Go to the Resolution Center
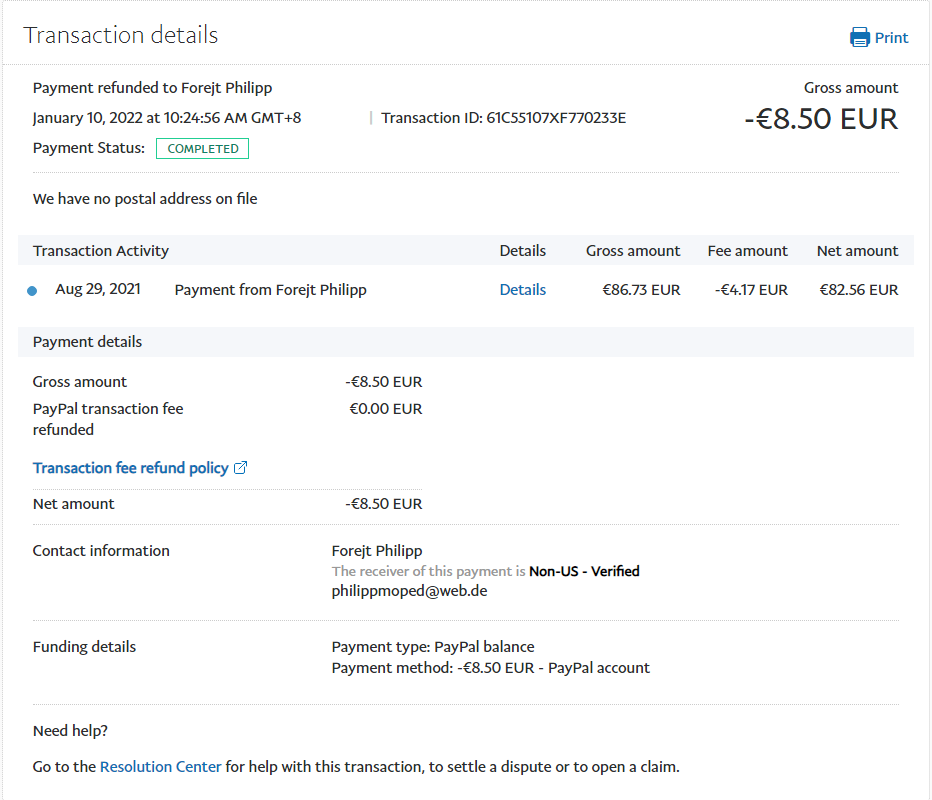The height and width of the screenshot is (800, 932). [160, 767]
